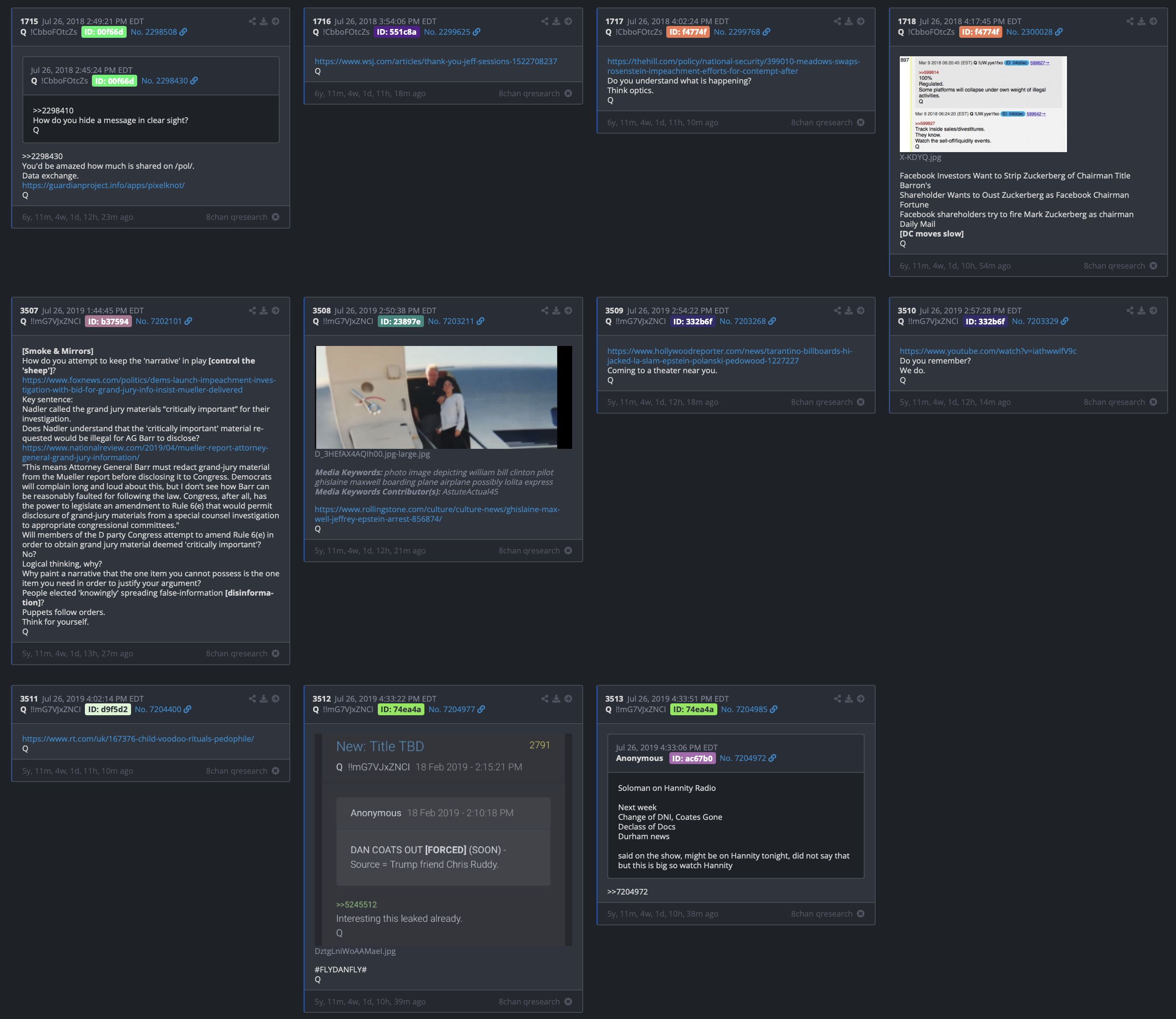This screenshot has height=1019, width=1176.
Task: Click the download icon on post 1718
Action: (1141, 22)
